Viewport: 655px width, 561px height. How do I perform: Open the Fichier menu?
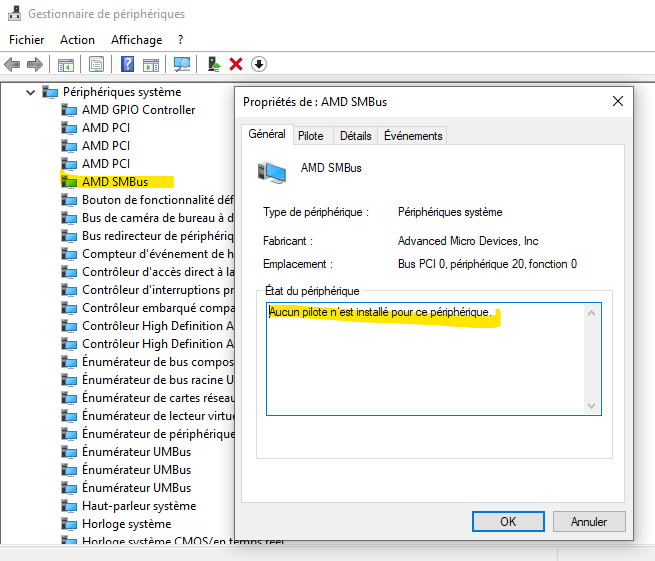pos(27,40)
